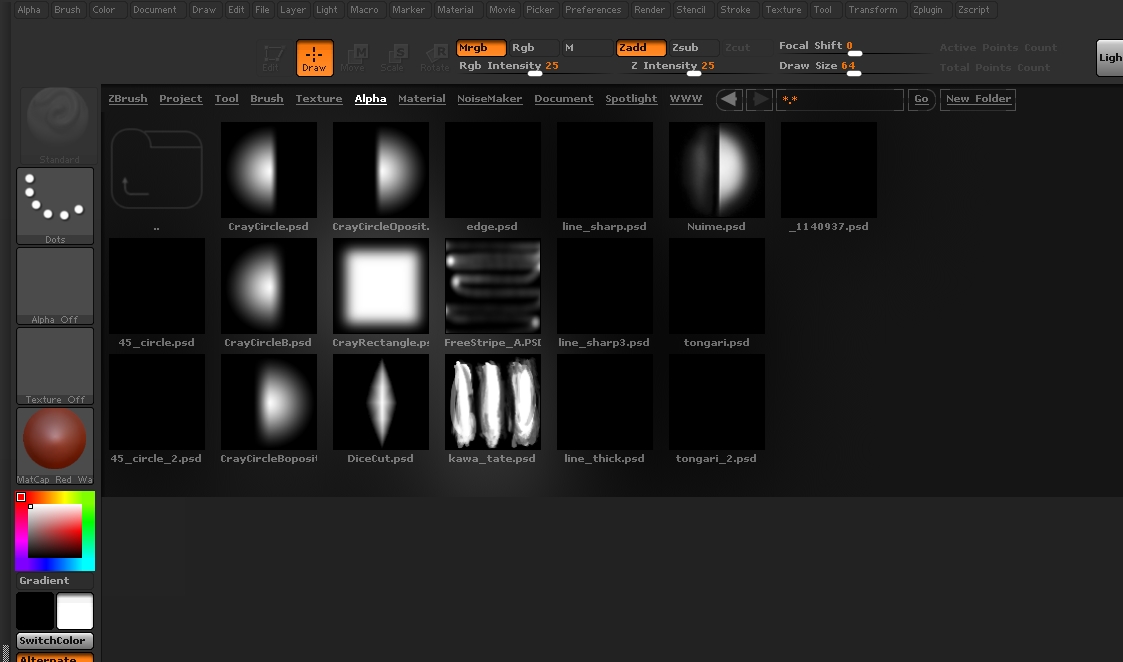Click the MatCap Red Wax material sphere
This screenshot has height=662, width=1123.
click(x=55, y=438)
